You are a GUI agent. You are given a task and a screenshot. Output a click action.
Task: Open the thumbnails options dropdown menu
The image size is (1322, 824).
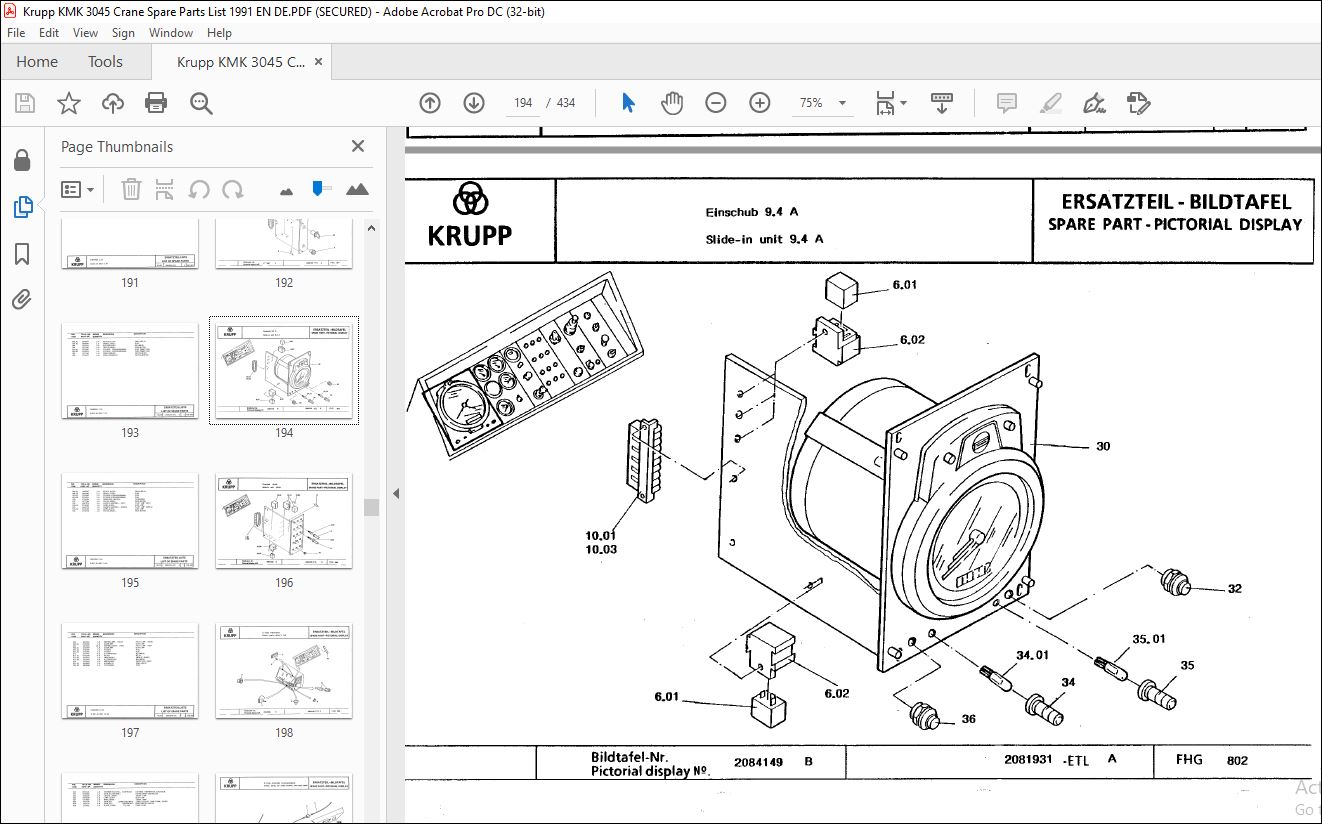click(x=78, y=189)
